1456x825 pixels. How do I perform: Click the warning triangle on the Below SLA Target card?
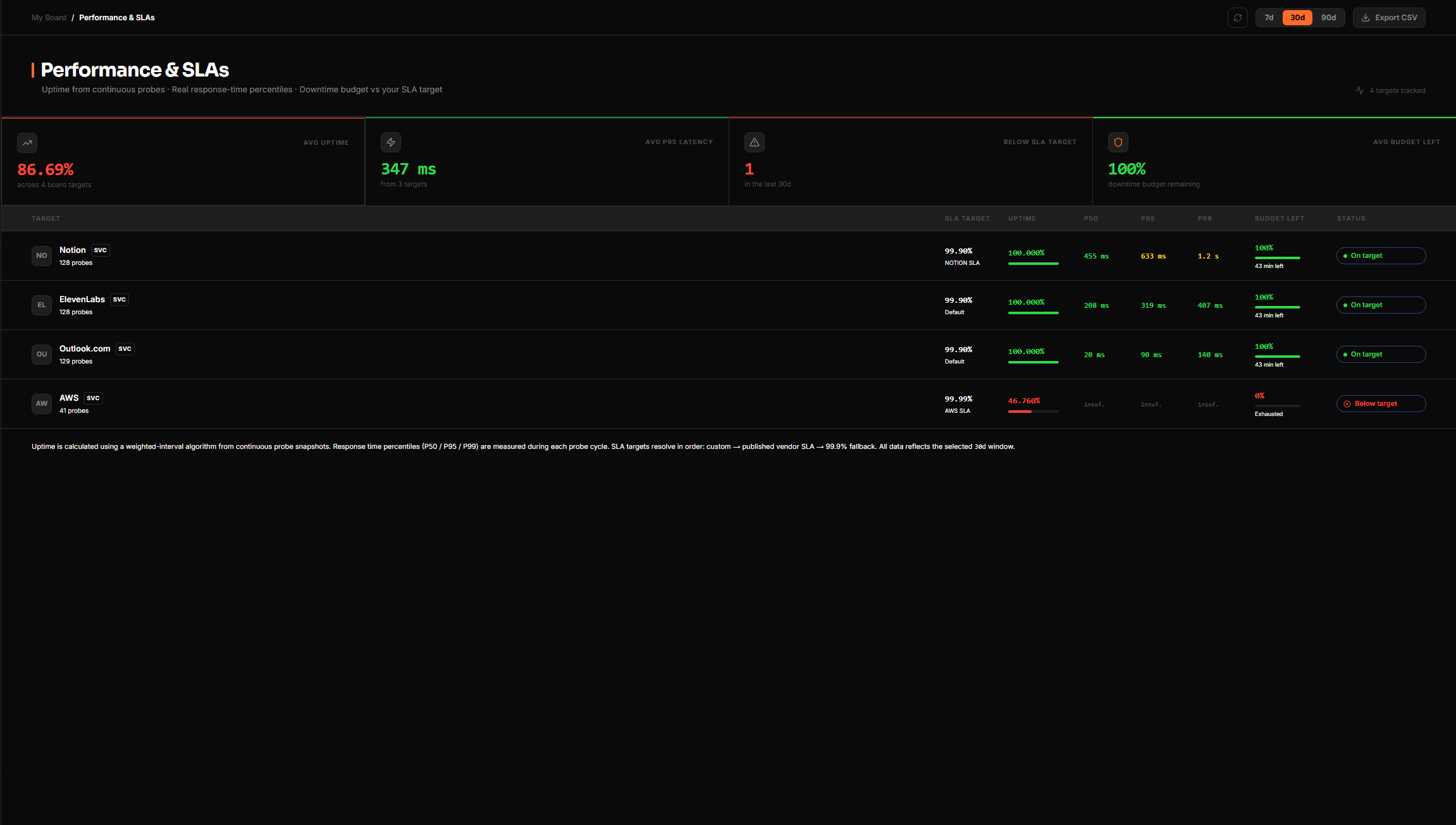click(x=755, y=142)
